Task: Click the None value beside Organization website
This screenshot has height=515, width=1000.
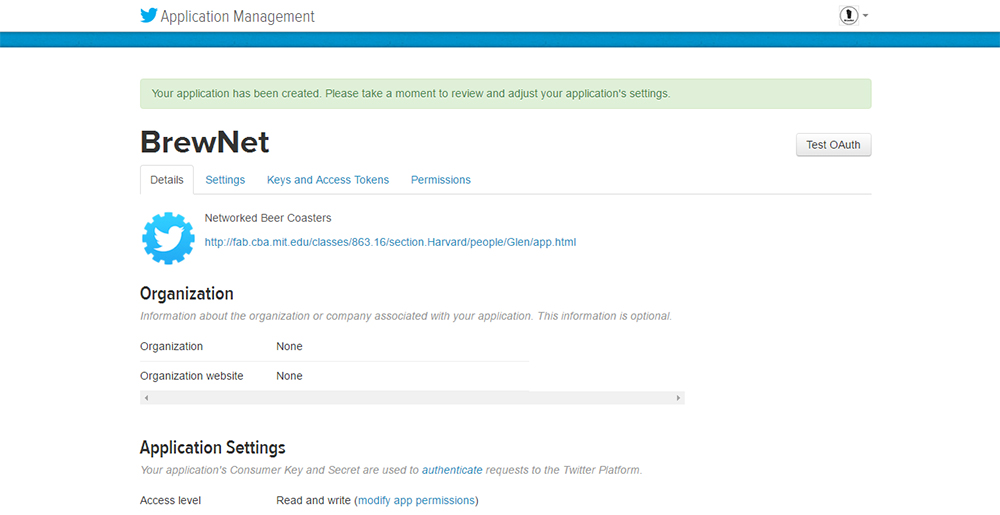Action: (290, 376)
